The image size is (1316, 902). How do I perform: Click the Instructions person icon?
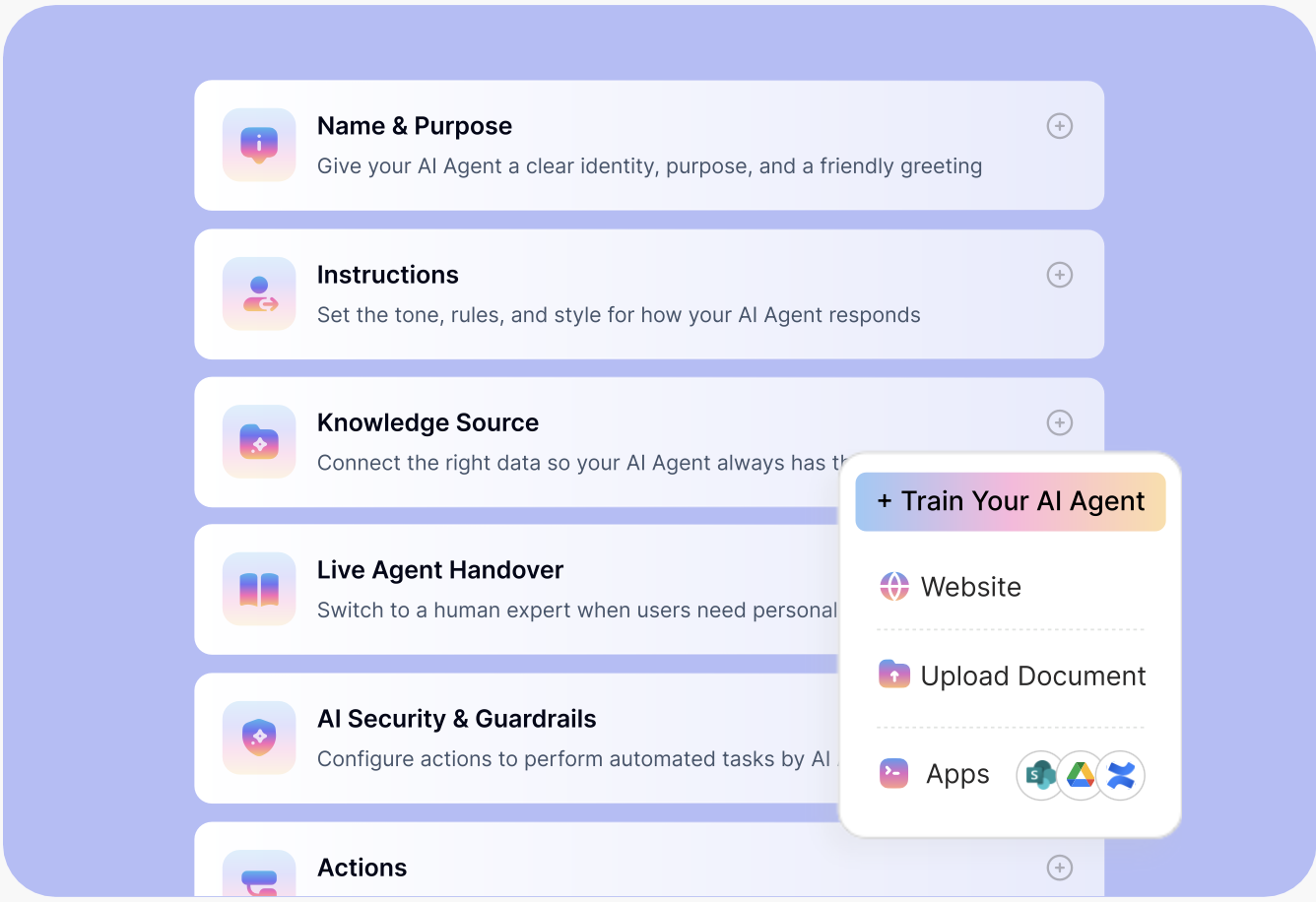259,293
